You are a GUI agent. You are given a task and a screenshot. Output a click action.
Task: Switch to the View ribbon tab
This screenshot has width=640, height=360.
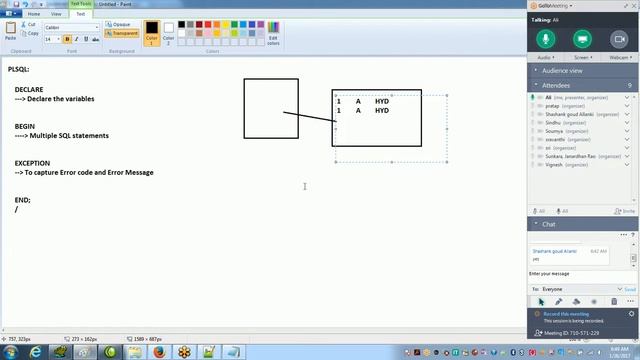(56, 14)
